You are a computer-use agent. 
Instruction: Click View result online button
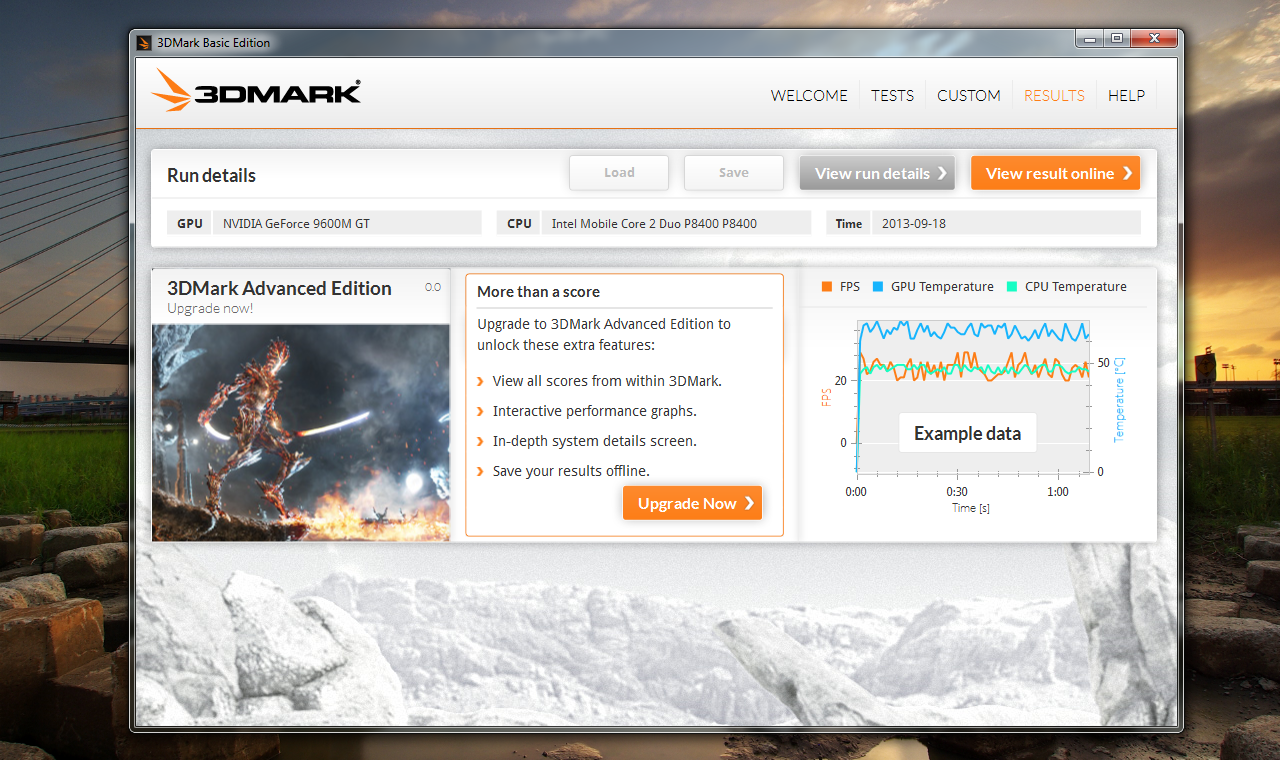1055,173
